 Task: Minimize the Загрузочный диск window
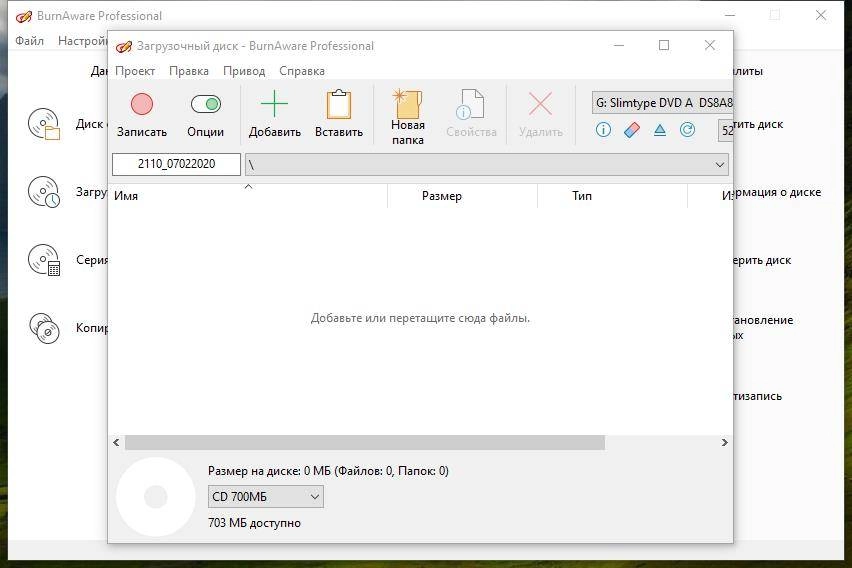(x=619, y=45)
